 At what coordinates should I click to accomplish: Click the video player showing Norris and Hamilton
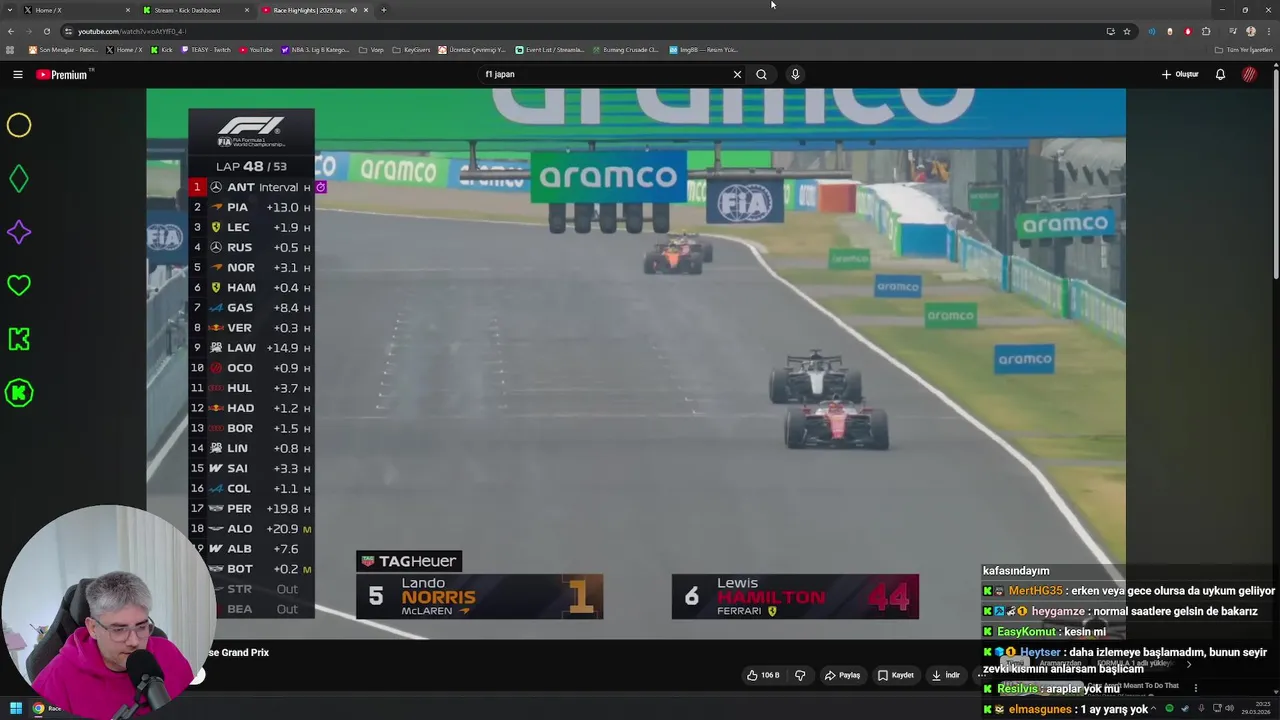(636, 363)
